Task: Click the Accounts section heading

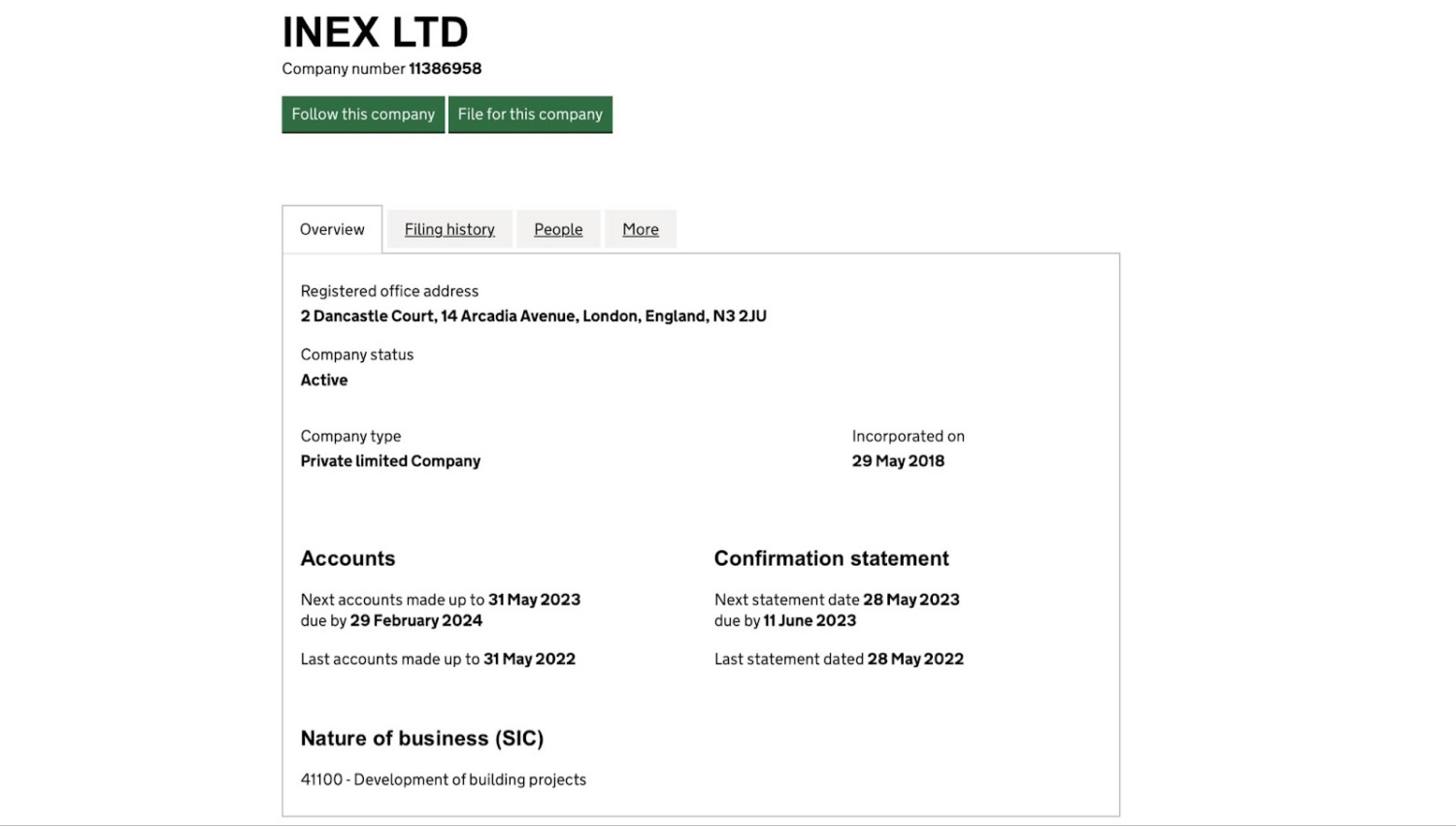Action: click(x=347, y=558)
